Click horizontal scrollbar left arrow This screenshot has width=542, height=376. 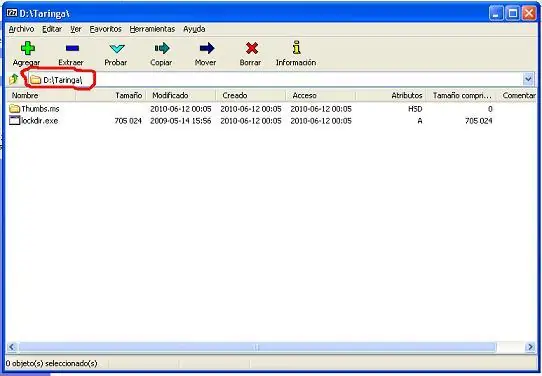tap(12, 347)
